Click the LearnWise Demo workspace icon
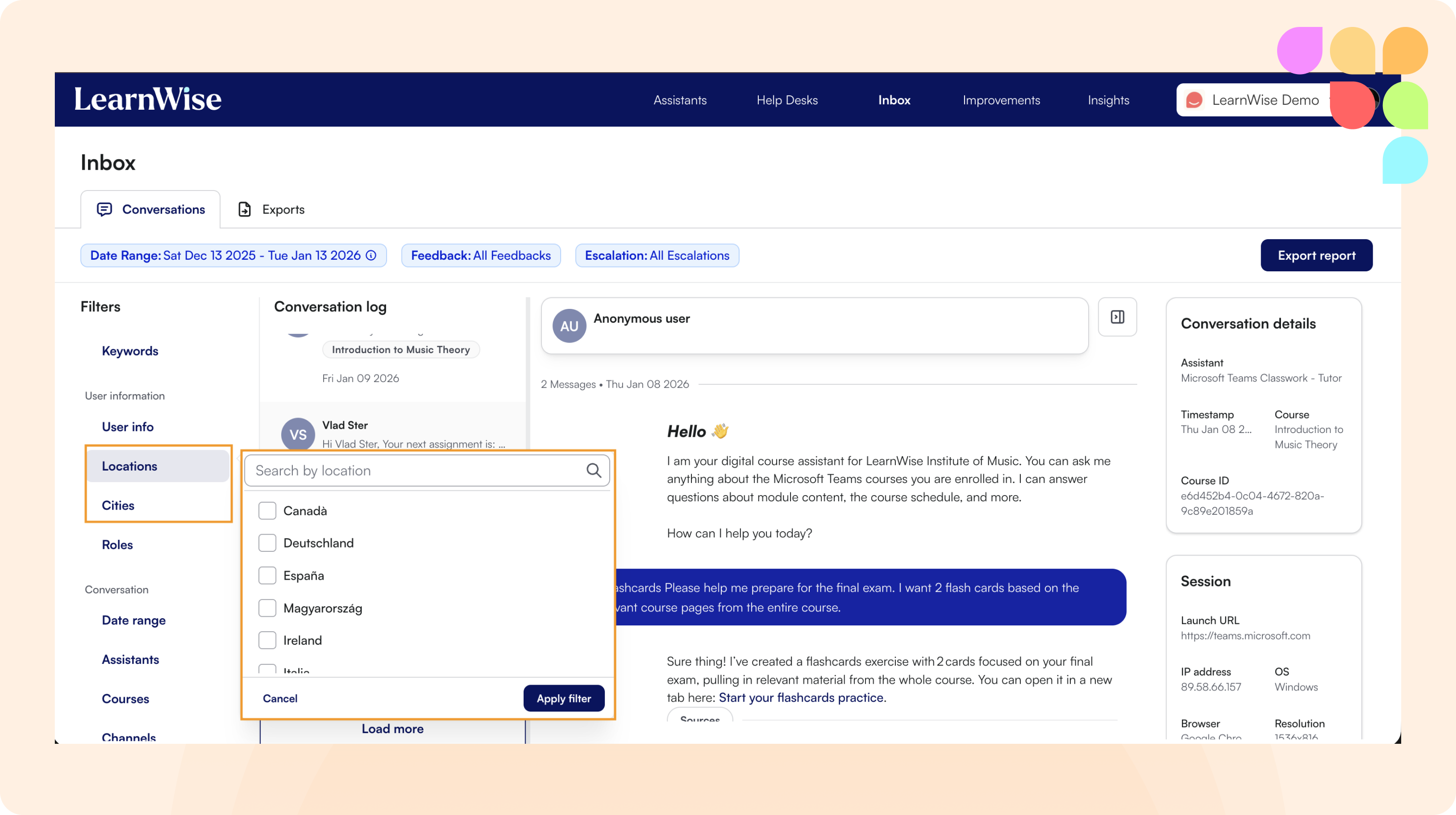The width and height of the screenshot is (1456, 815). [1194, 100]
